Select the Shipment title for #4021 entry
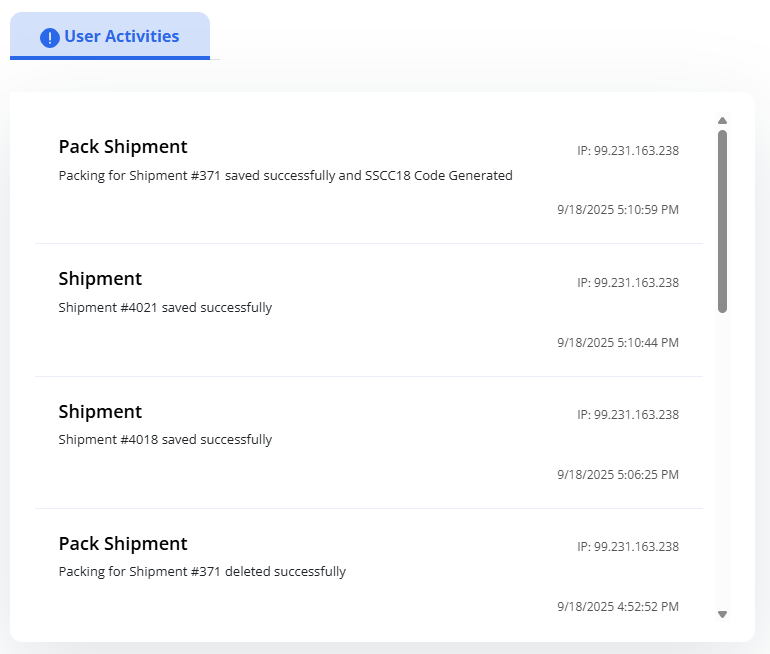770x654 pixels. pos(100,279)
